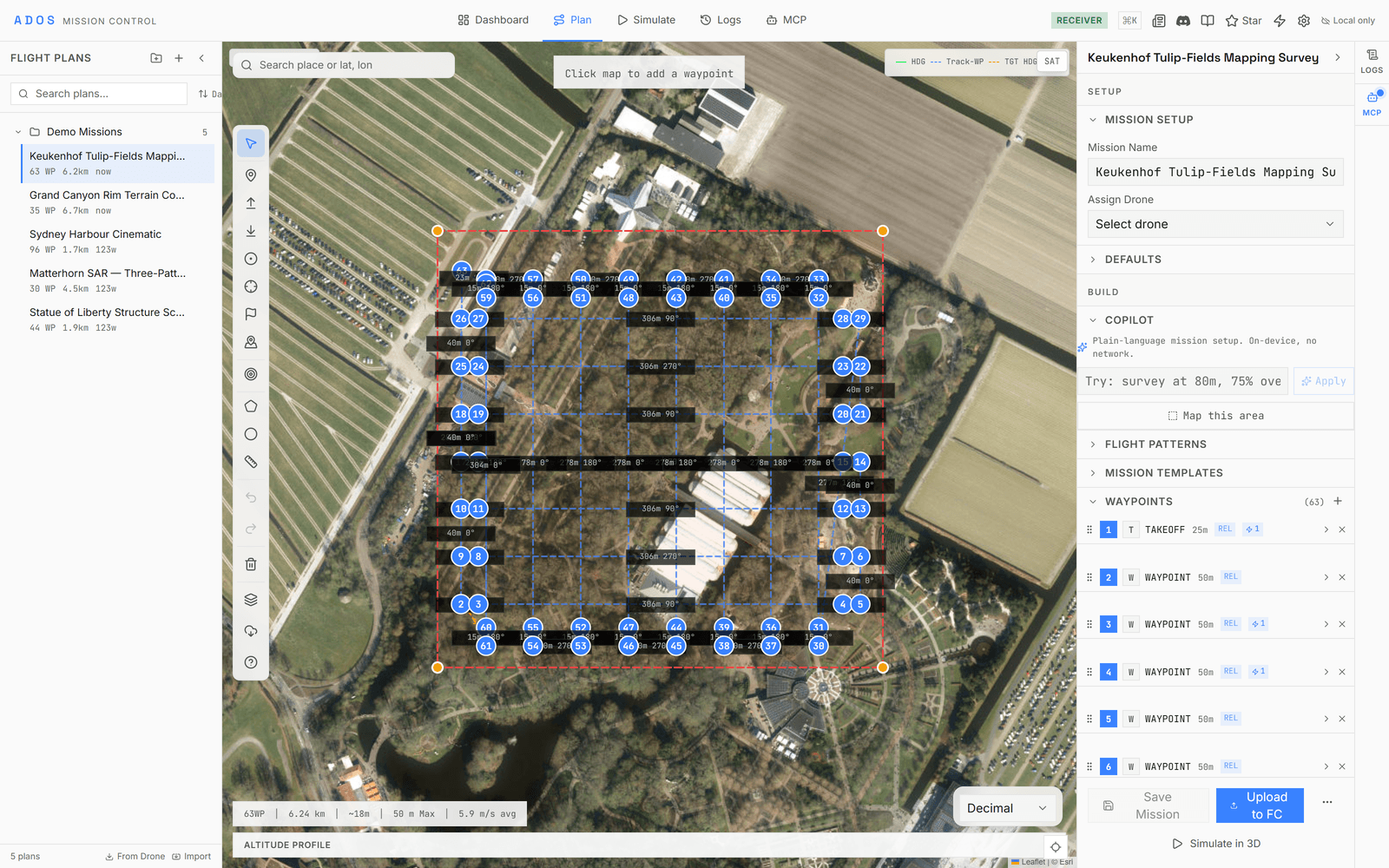Select the circle-dot loiter tool
This screenshot has height=868, width=1389.
[x=251, y=259]
